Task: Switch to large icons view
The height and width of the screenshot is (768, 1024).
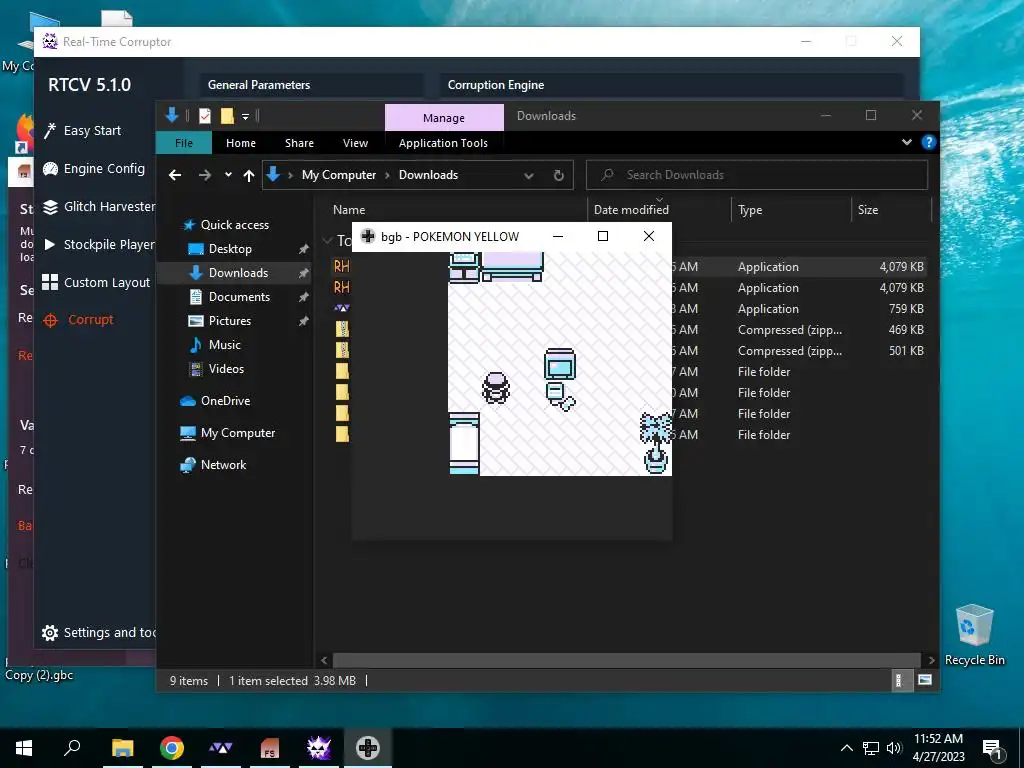Action: (925, 680)
